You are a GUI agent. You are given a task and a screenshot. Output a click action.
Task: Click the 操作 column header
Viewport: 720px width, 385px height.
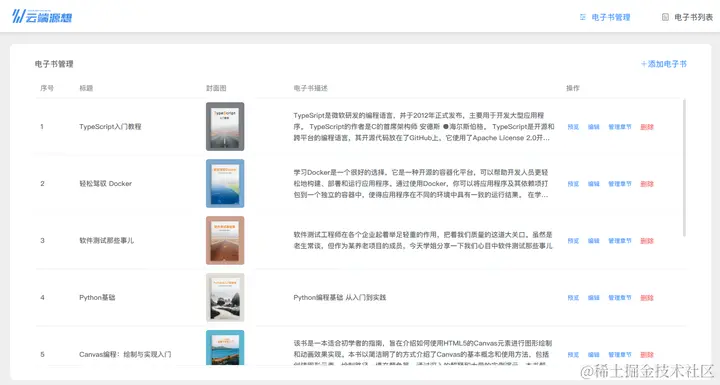coord(573,88)
